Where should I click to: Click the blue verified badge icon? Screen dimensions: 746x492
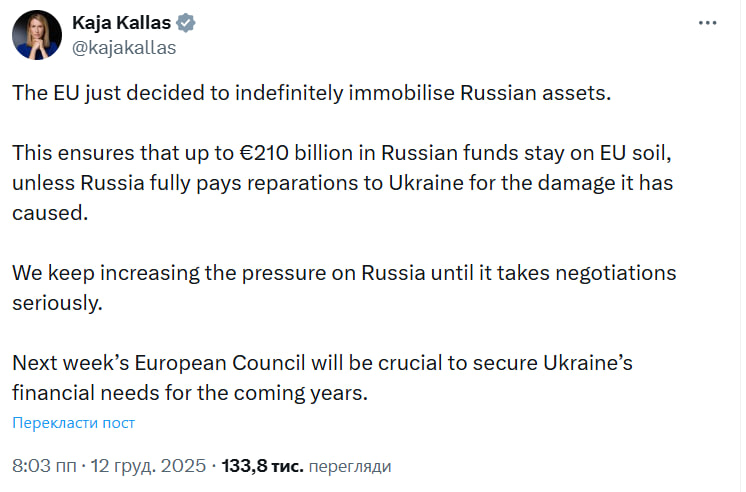tap(187, 22)
